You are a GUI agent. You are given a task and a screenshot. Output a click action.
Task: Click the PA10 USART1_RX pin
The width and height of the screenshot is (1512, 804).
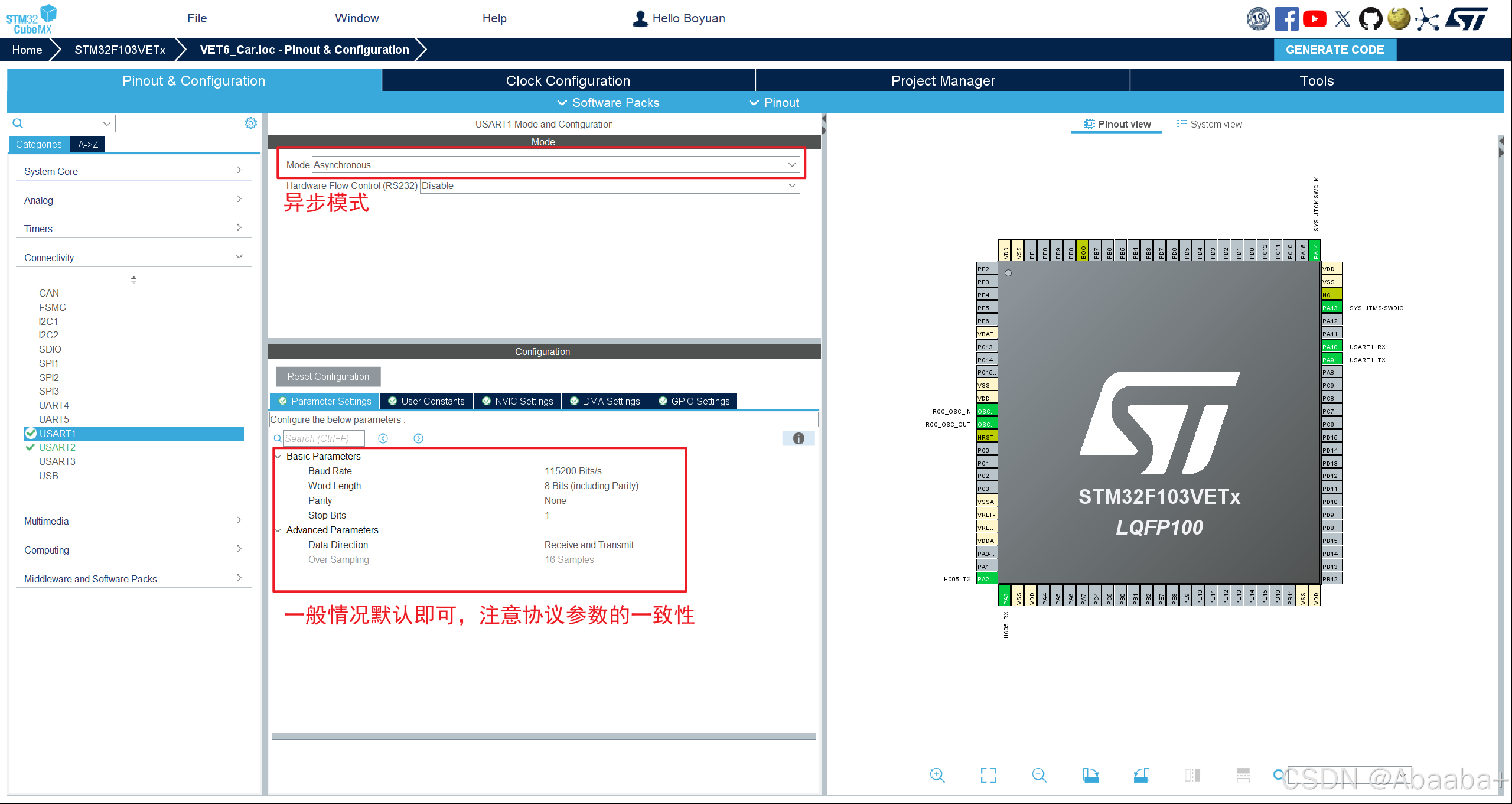pyautogui.click(x=1332, y=347)
